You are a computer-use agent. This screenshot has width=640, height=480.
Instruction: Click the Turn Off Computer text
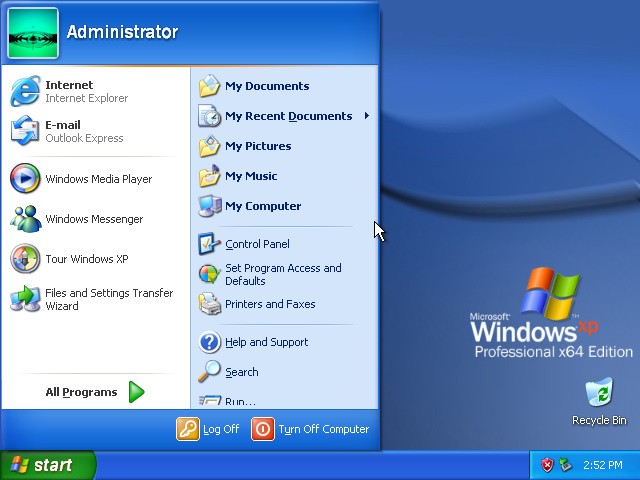coord(324,429)
